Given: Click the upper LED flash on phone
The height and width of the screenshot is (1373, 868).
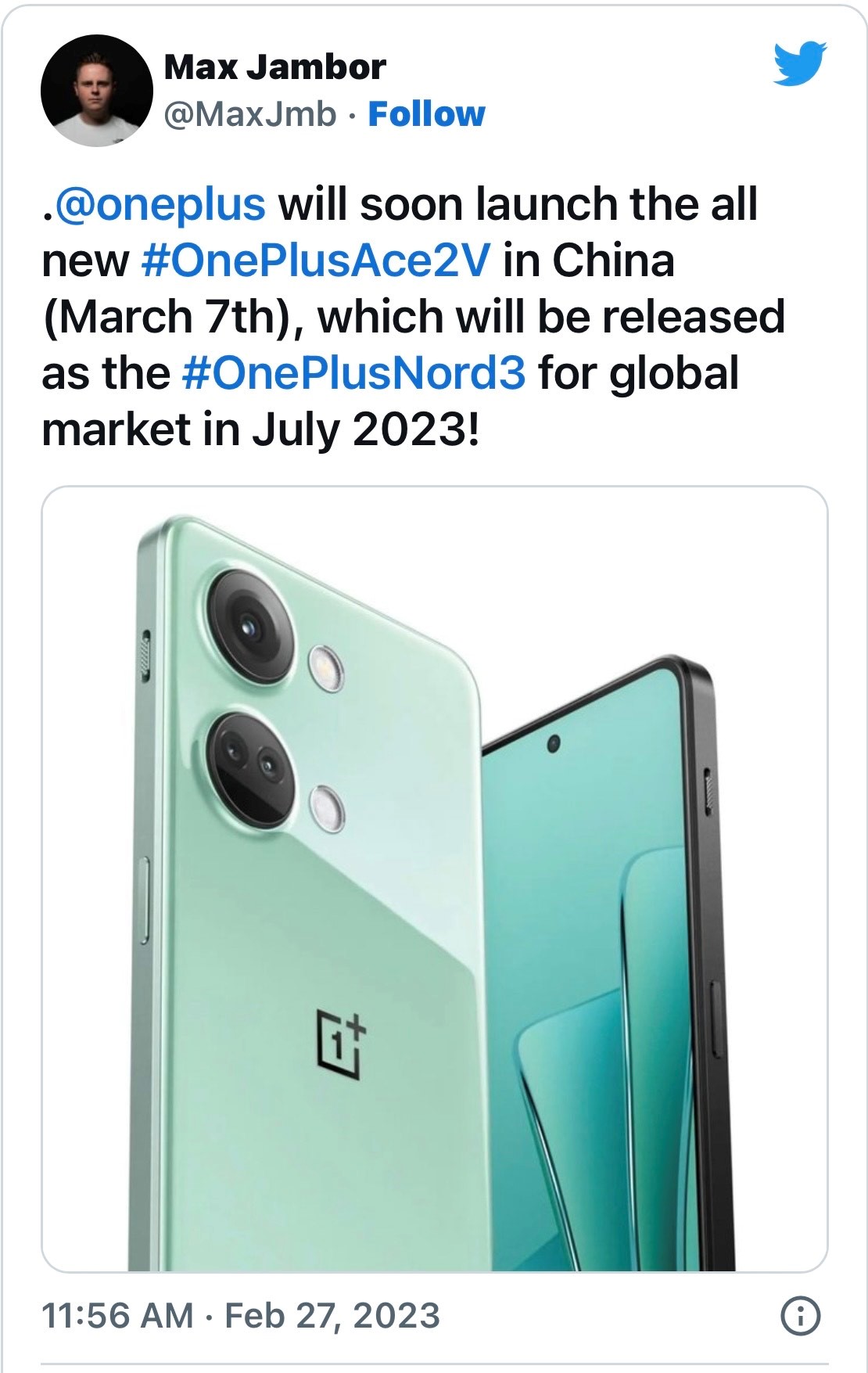Looking at the screenshot, I should point(325,667).
